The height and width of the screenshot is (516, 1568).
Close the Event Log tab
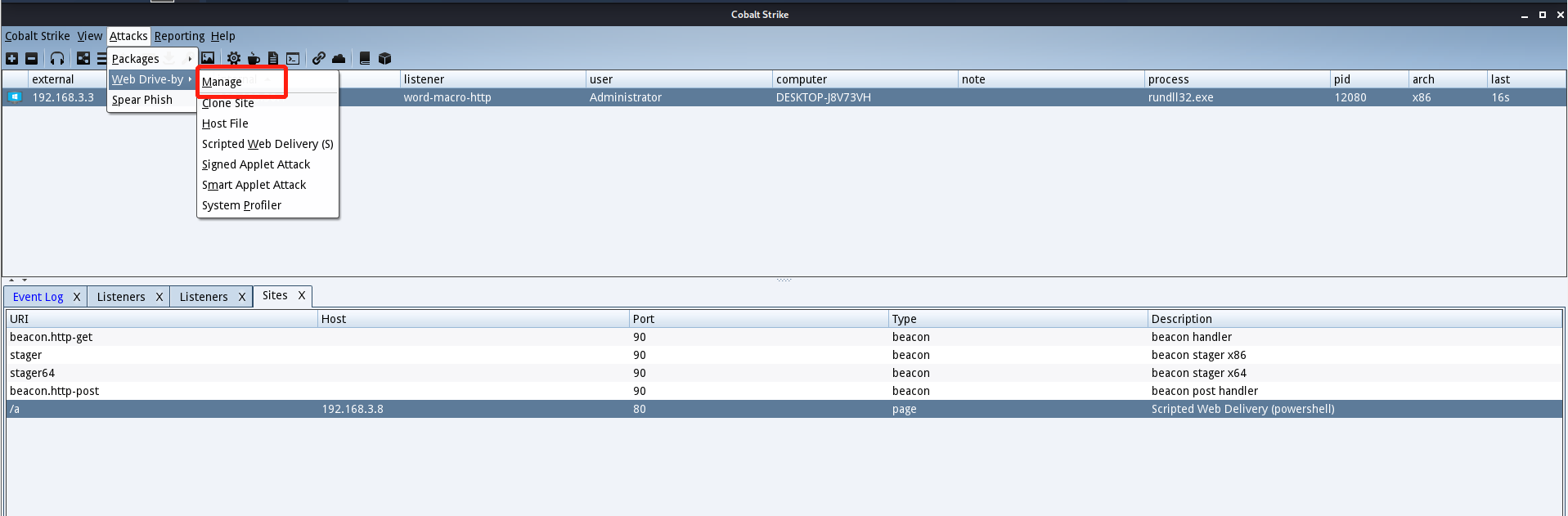tap(77, 297)
